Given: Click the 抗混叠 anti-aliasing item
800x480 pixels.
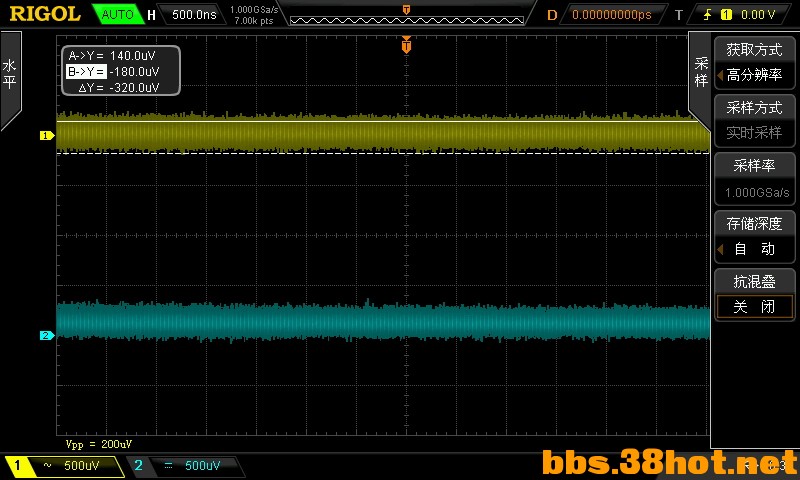Looking at the screenshot, I should [x=754, y=282].
